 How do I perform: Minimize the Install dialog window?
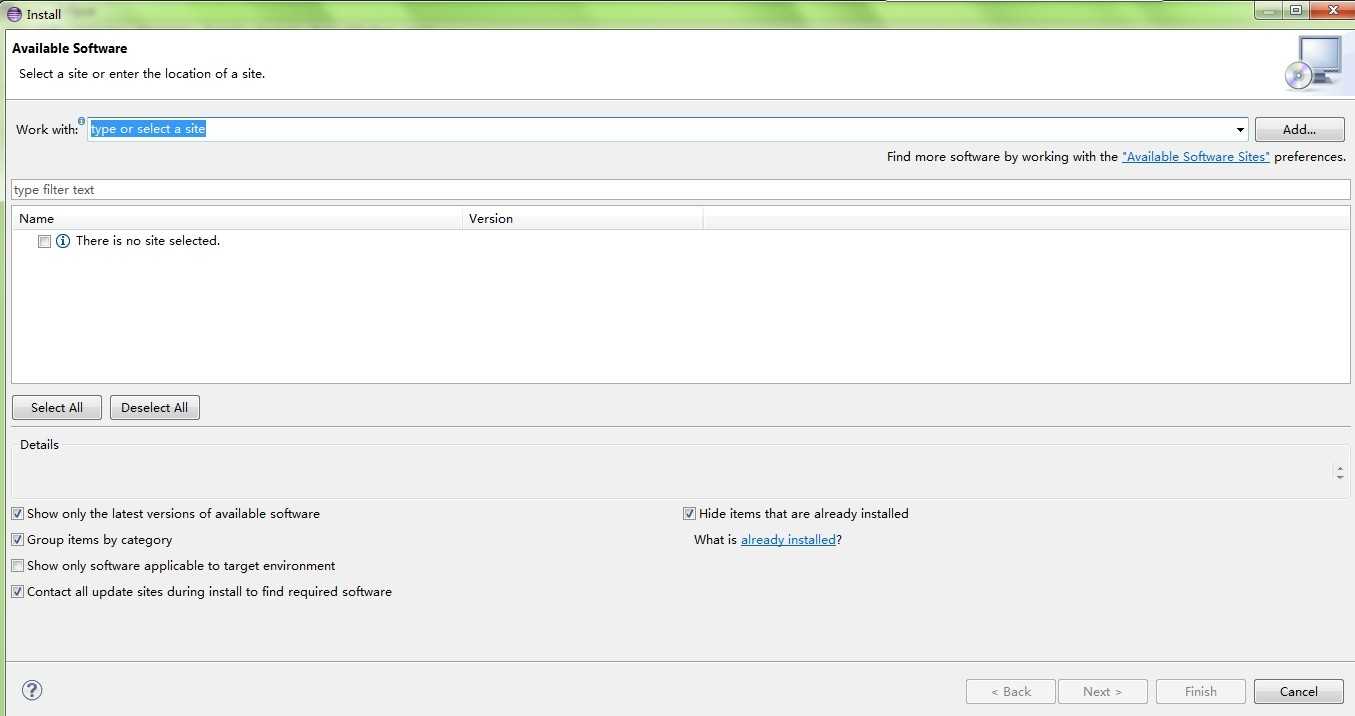click(x=1269, y=9)
